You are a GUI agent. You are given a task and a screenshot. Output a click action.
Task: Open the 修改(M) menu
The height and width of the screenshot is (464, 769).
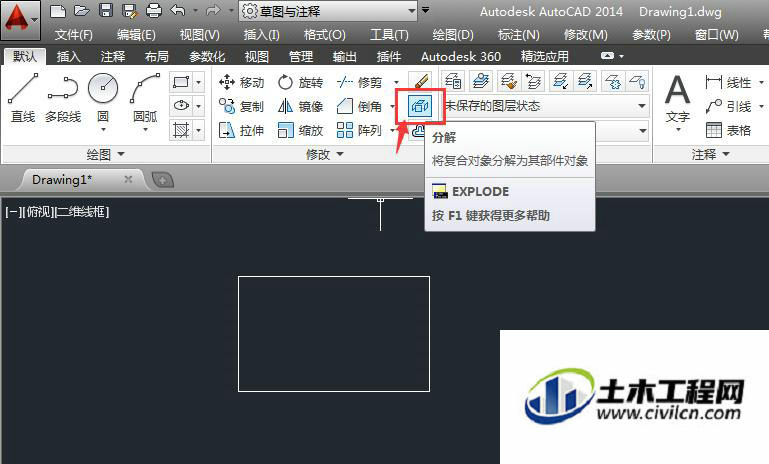coord(586,34)
